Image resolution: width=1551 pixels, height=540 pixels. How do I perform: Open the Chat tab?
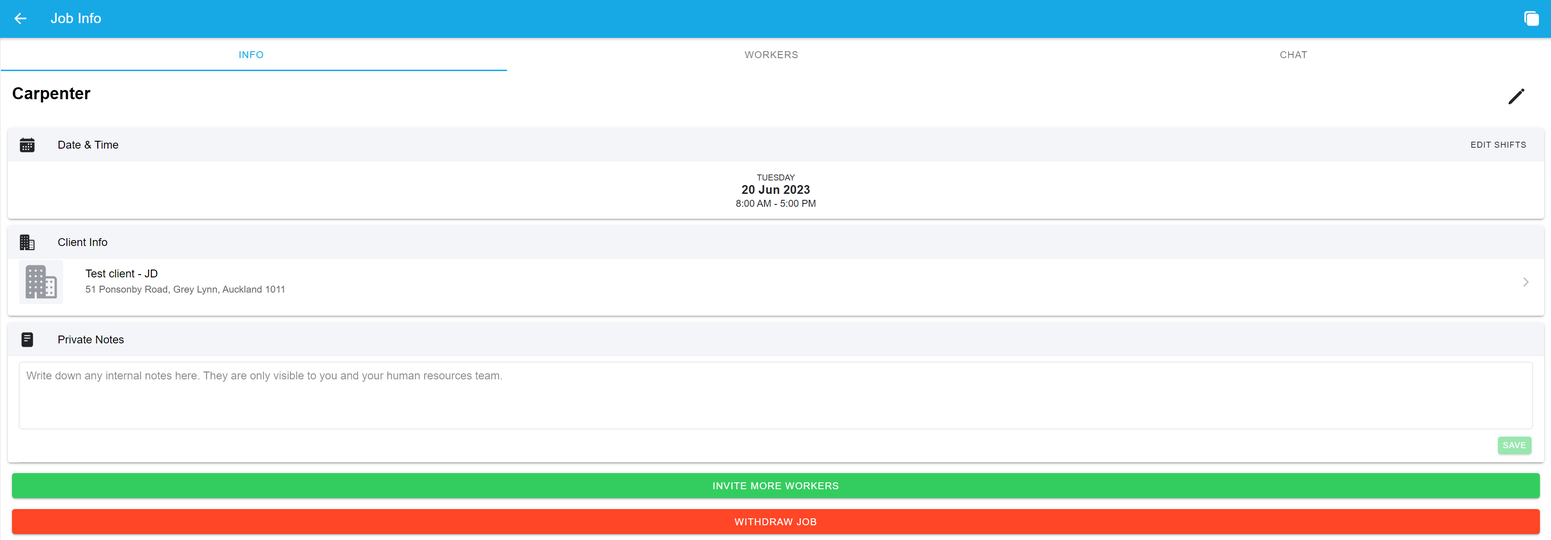[x=1292, y=55]
